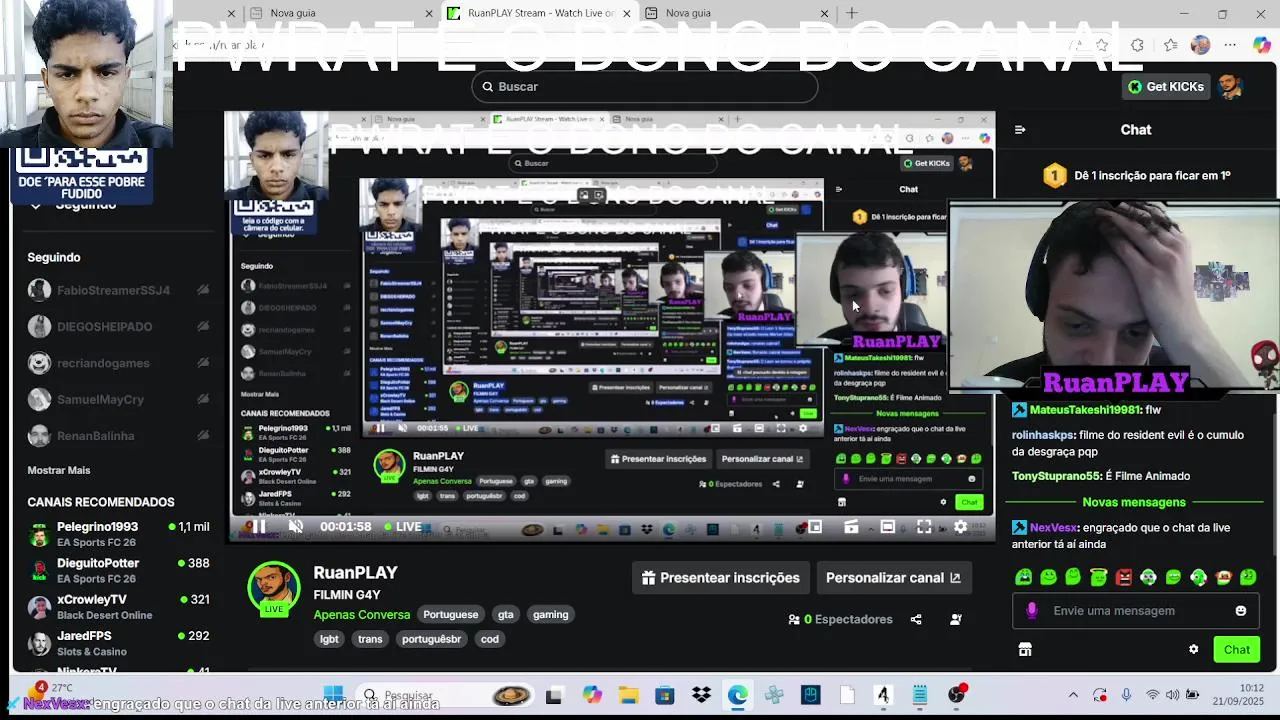The height and width of the screenshot is (720, 1280).
Task: Jump to LIVE in main player
Action: pyautogui.click(x=401, y=527)
